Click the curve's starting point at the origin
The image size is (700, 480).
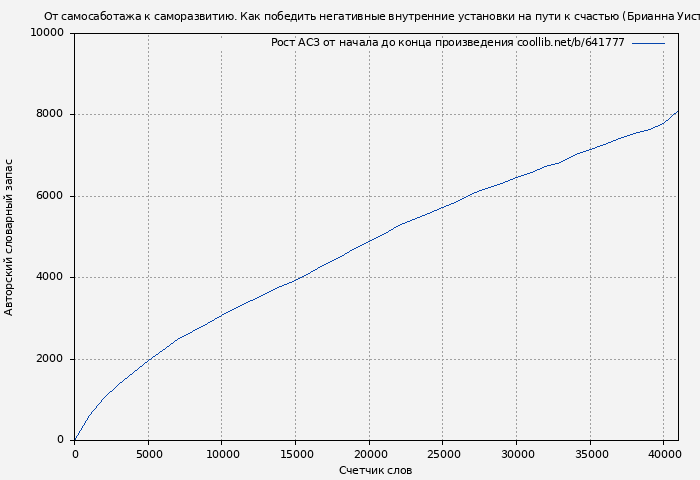point(75,439)
